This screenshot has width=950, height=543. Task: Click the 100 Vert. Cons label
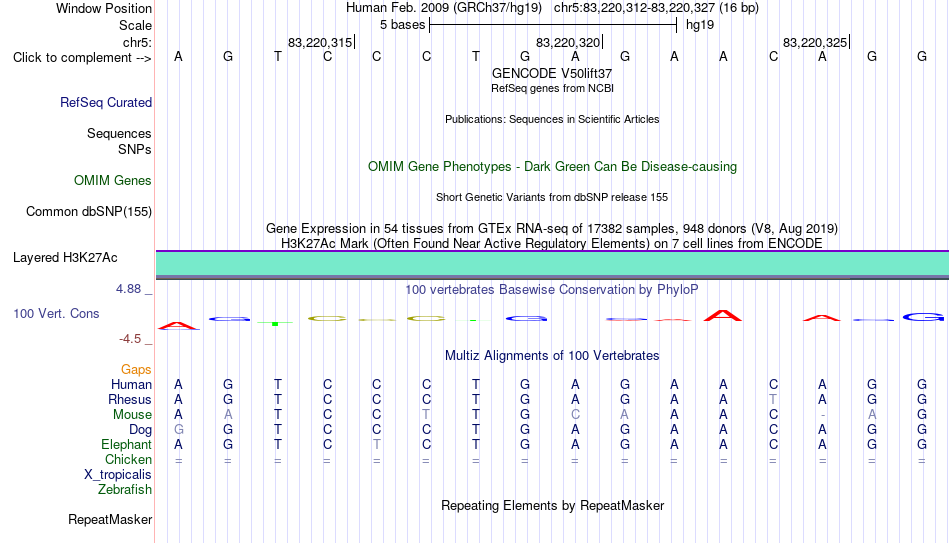56,313
